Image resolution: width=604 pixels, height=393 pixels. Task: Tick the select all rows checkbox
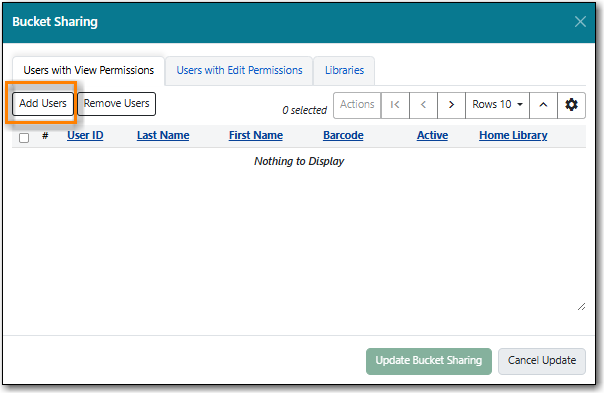24,138
